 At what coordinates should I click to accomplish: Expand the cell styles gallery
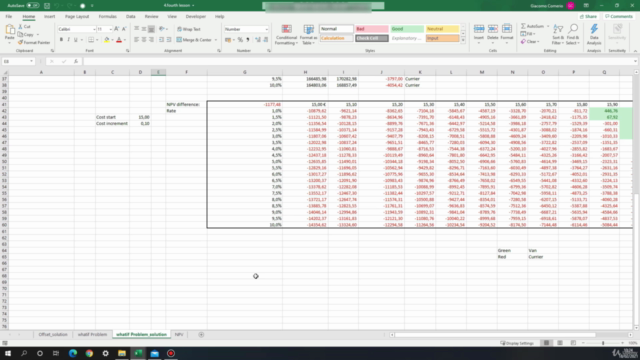[463, 40]
